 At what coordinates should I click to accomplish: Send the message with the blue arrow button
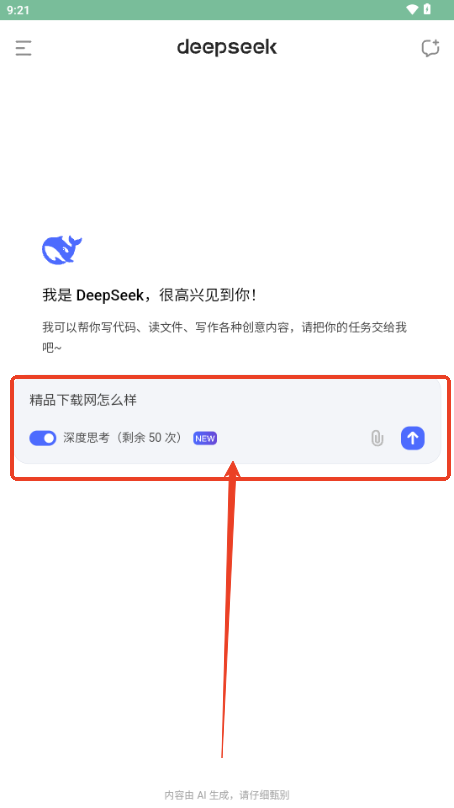pyautogui.click(x=413, y=438)
